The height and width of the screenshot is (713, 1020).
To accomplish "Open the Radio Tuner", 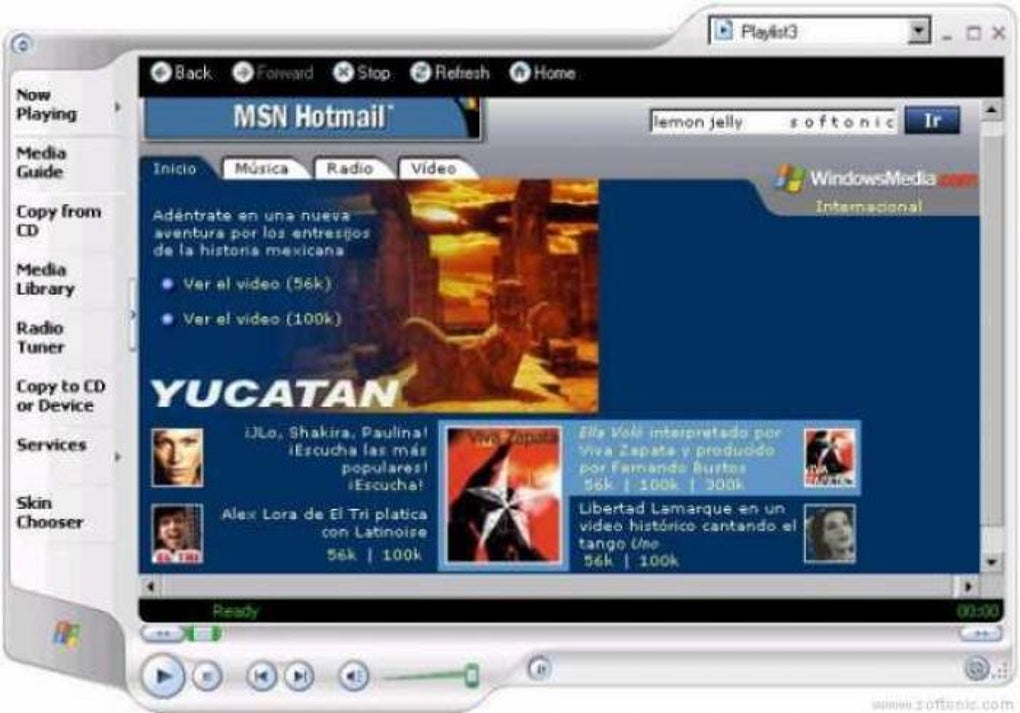I will coord(40,338).
